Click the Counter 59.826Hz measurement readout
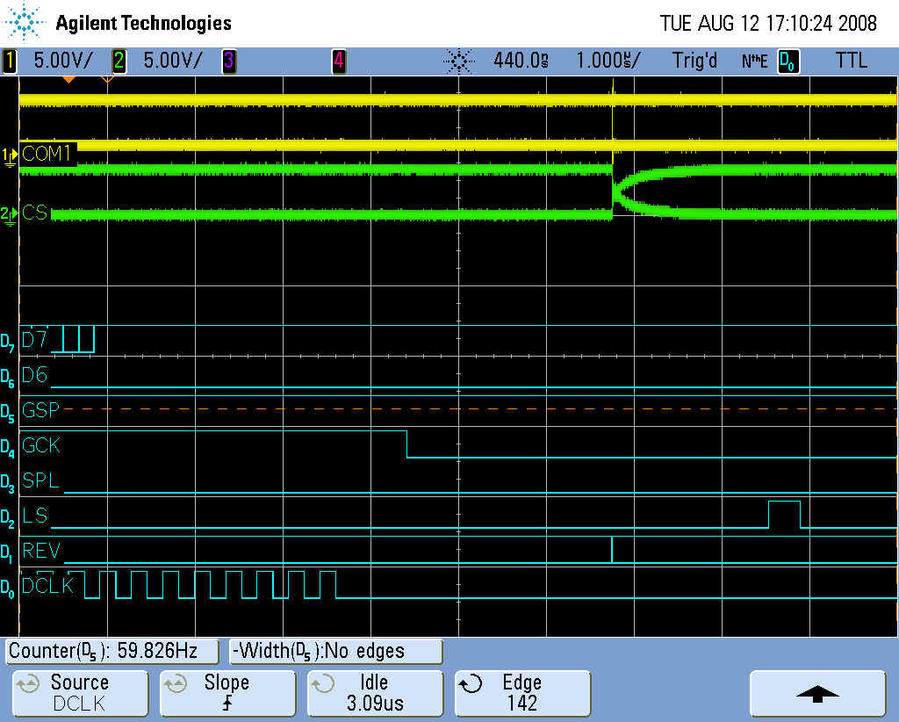The image size is (899, 722). 112,651
